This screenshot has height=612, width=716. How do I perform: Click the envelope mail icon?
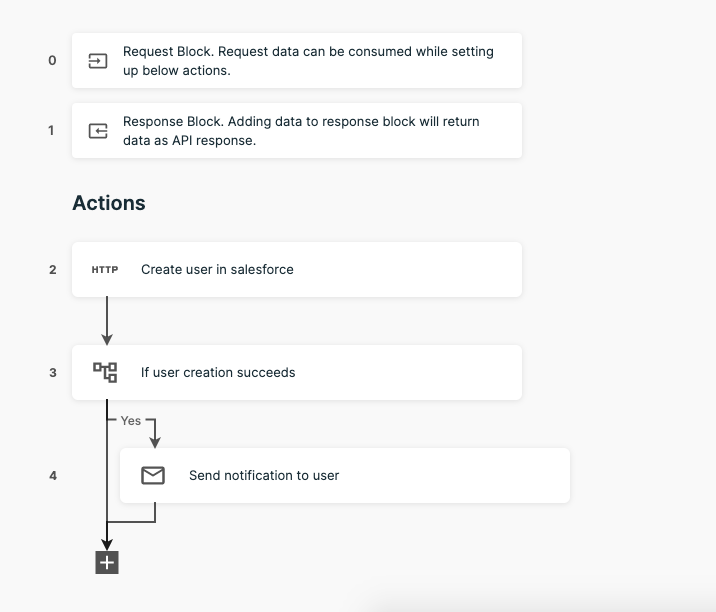coord(153,475)
